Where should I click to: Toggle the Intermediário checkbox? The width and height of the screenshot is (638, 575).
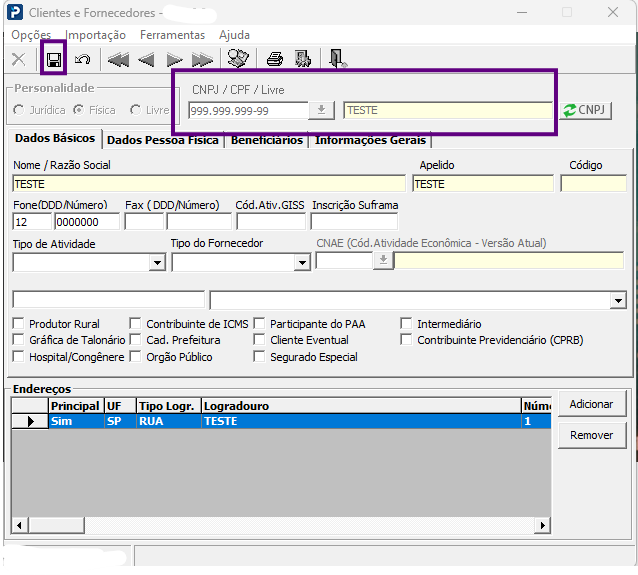coord(406,324)
